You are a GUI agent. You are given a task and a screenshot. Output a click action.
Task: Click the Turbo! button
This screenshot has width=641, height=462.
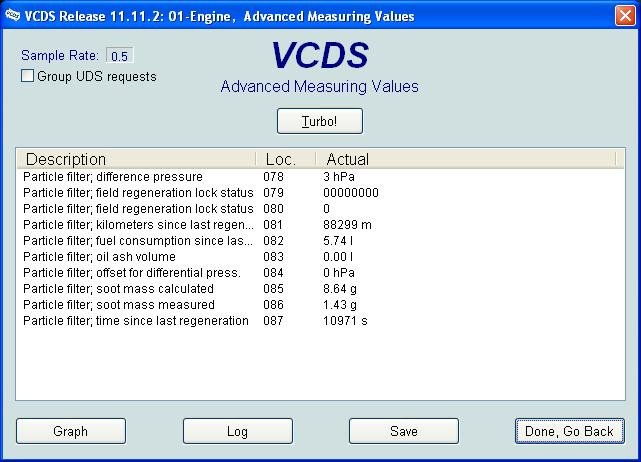[320, 121]
